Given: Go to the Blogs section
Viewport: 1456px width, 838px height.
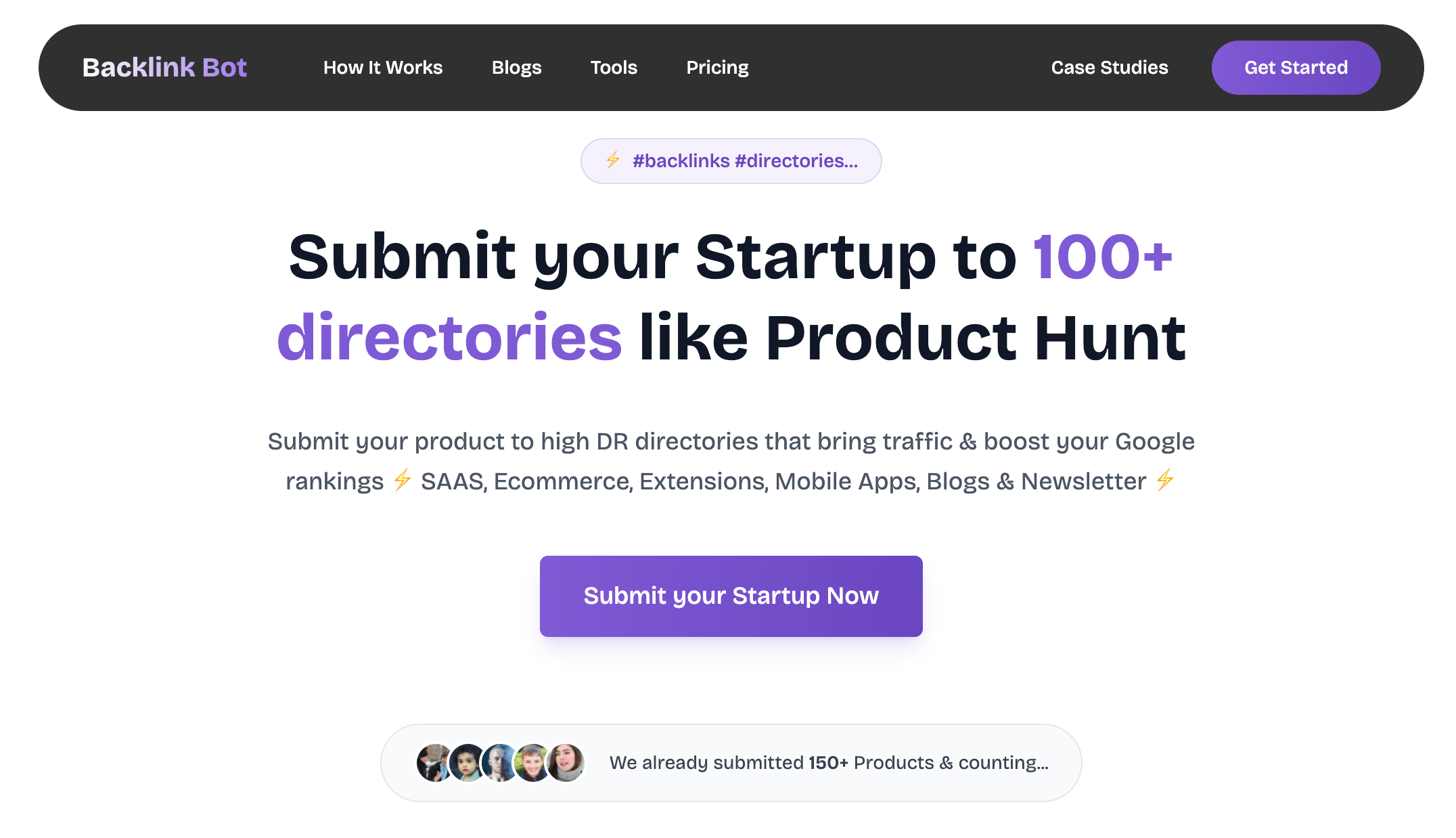Looking at the screenshot, I should (516, 68).
